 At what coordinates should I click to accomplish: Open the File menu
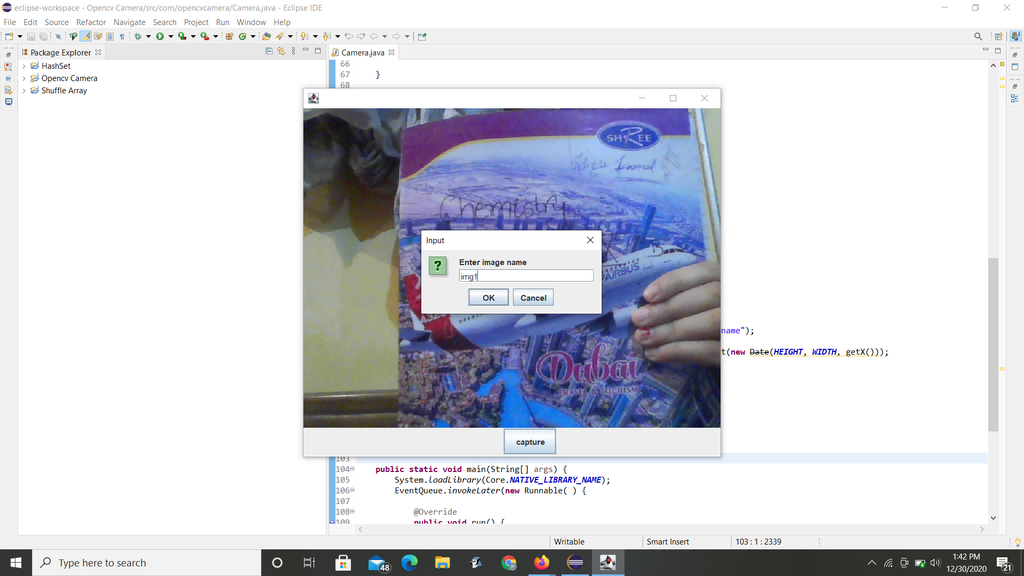(10, 22)
